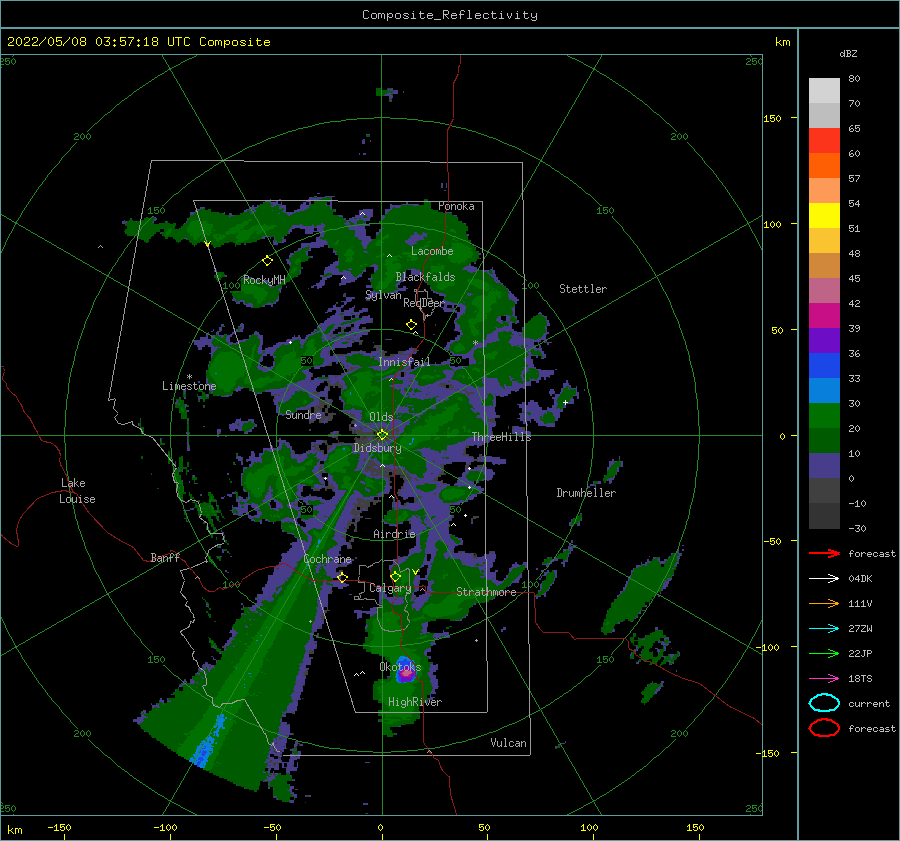Click the RedDeer city label

coord(424,303)
